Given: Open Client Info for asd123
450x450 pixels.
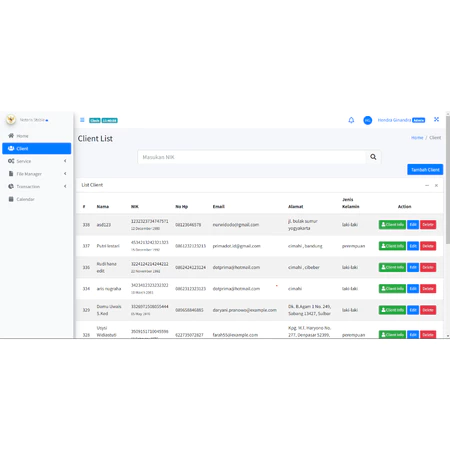Looking at the screenshot, I should click(x=392, y=225).
